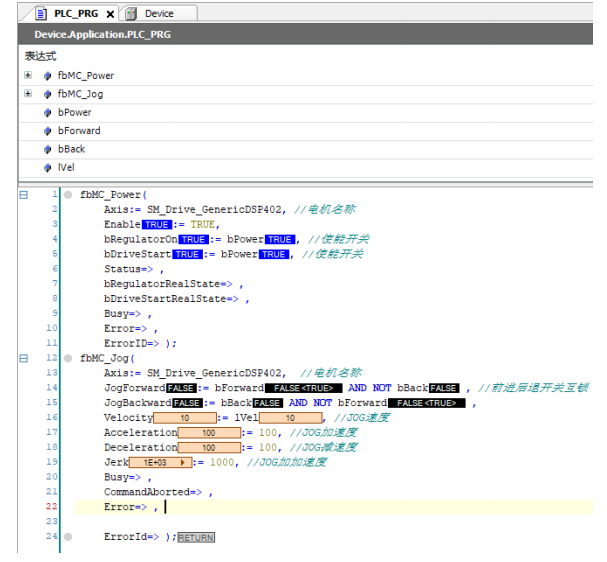
Task: Click bDriveStartRealState=> on line 8
Action: 171,299
